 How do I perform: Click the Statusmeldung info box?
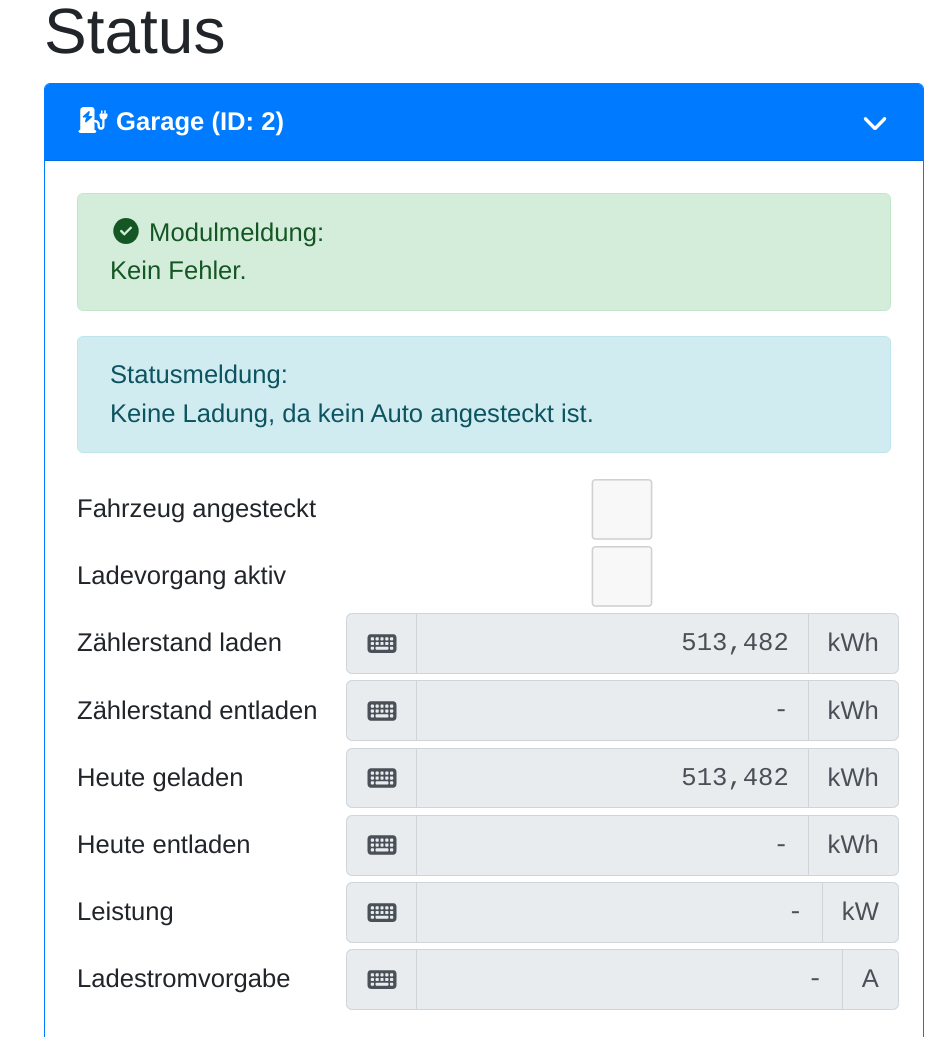pyautogui.click(x=483, y=394)
